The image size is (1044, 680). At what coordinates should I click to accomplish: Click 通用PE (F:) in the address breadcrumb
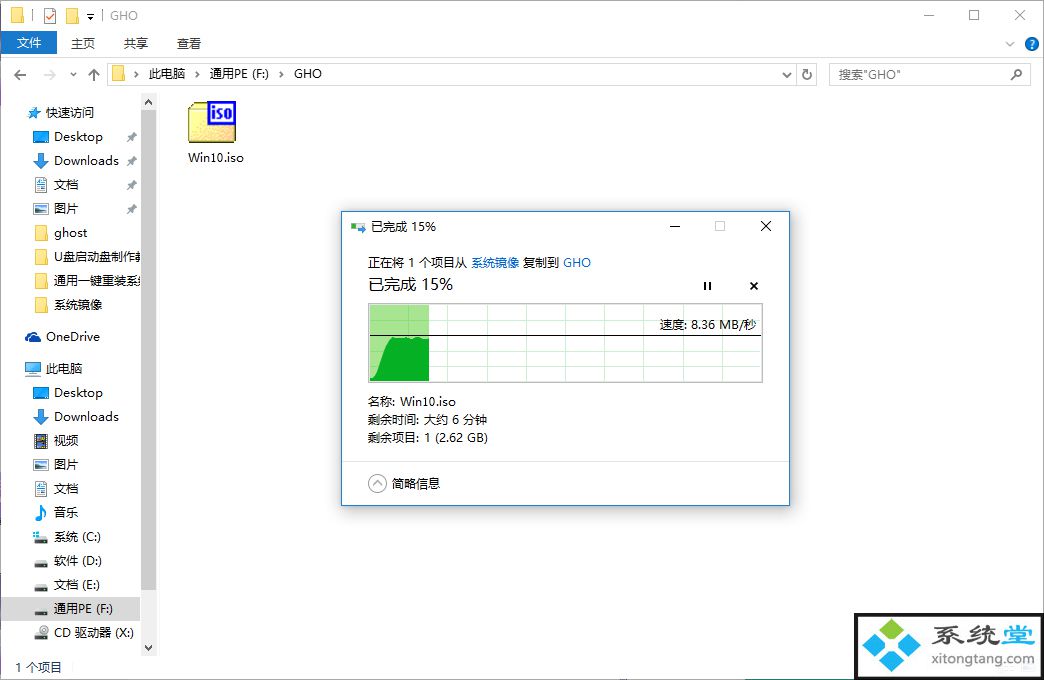[x=239, y=74]
